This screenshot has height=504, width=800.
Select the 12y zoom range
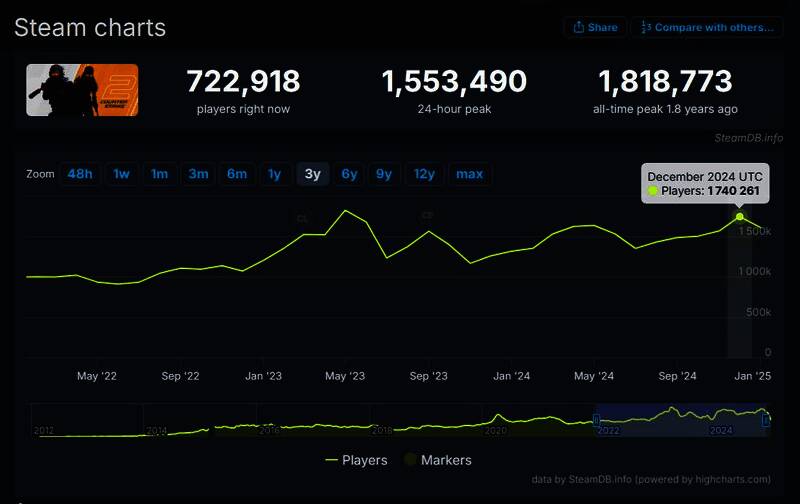[424, 174]
